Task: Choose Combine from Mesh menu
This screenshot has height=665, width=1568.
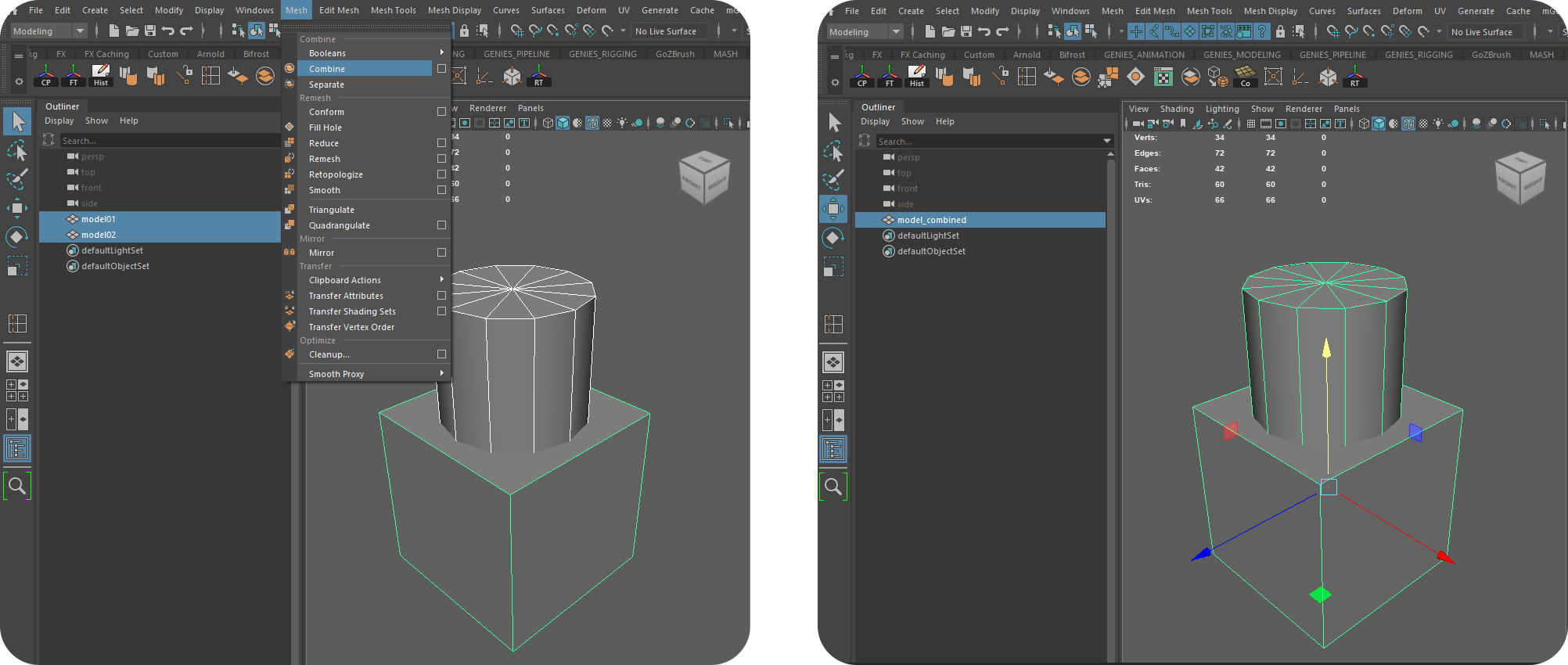Action: (327, 69)
